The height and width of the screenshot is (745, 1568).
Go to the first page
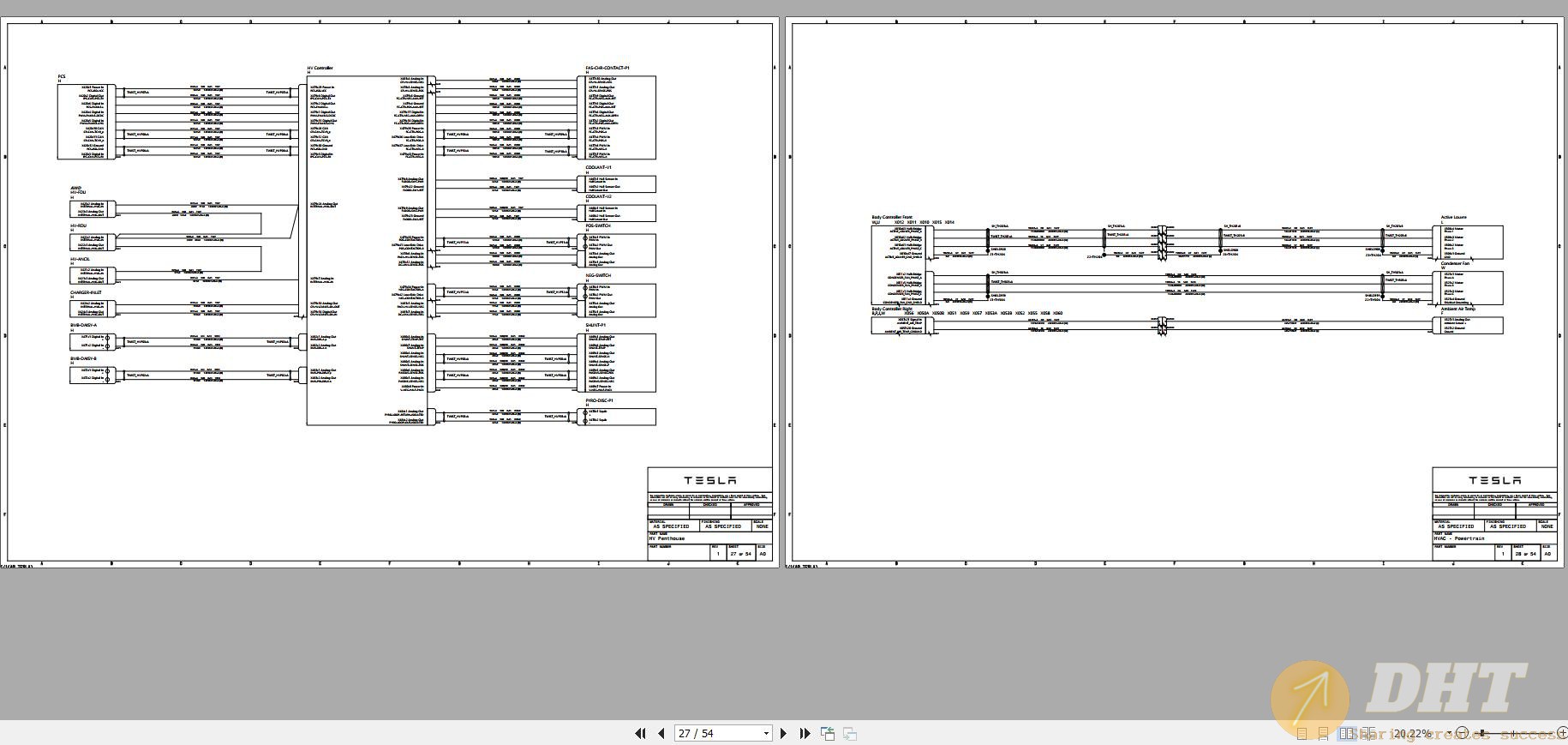pyautogui.click(x=639, y=733)
